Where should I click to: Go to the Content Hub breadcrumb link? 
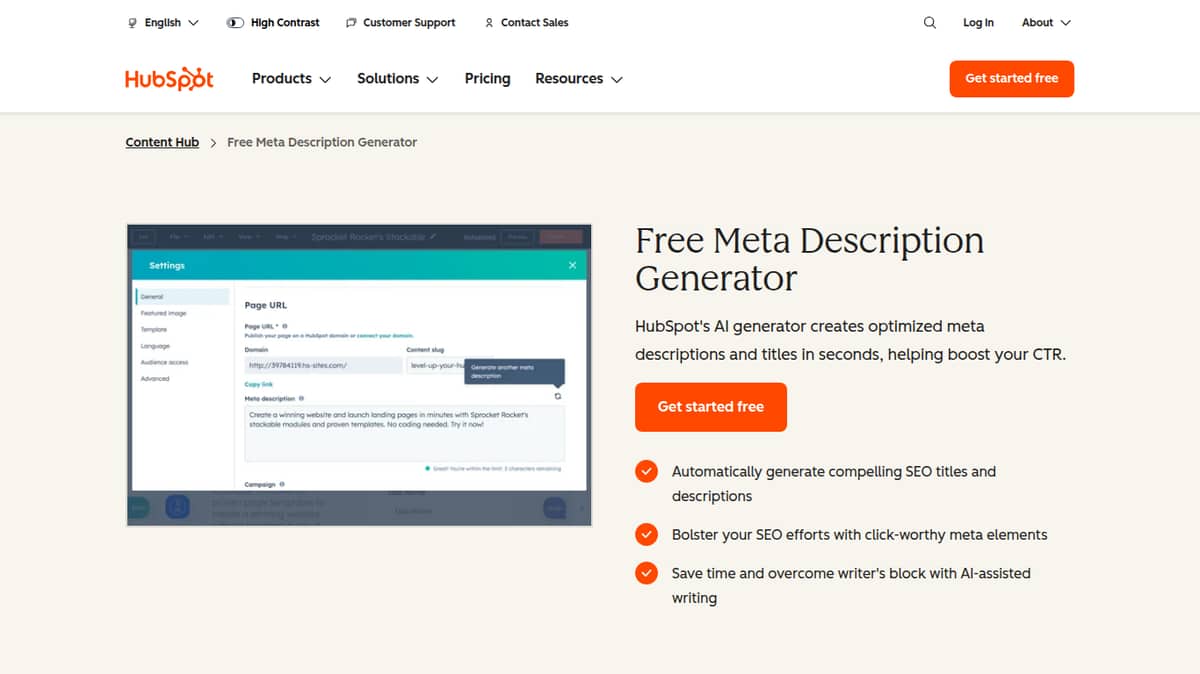pos(162,142)
